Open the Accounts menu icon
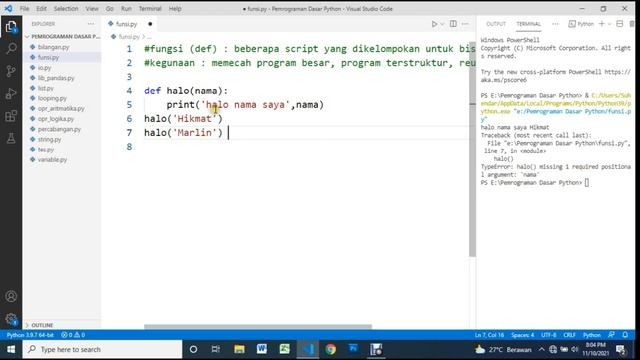Viewport: 640px width, 360px height. (11, 296)
